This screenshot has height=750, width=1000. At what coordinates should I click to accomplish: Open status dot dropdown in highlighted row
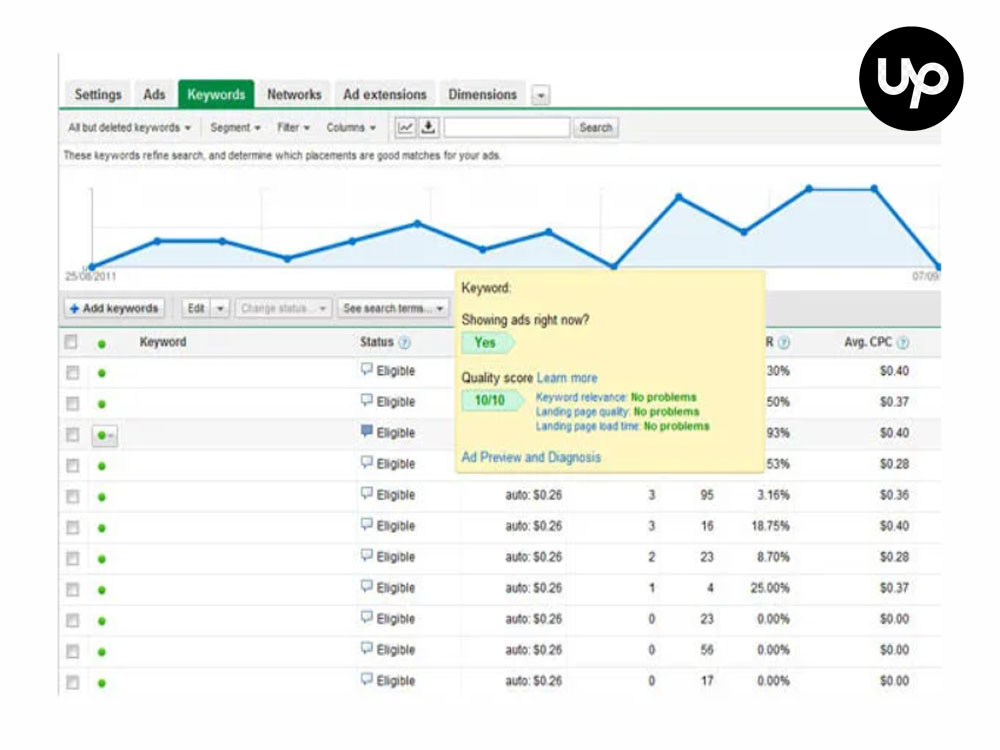(105, 436)
